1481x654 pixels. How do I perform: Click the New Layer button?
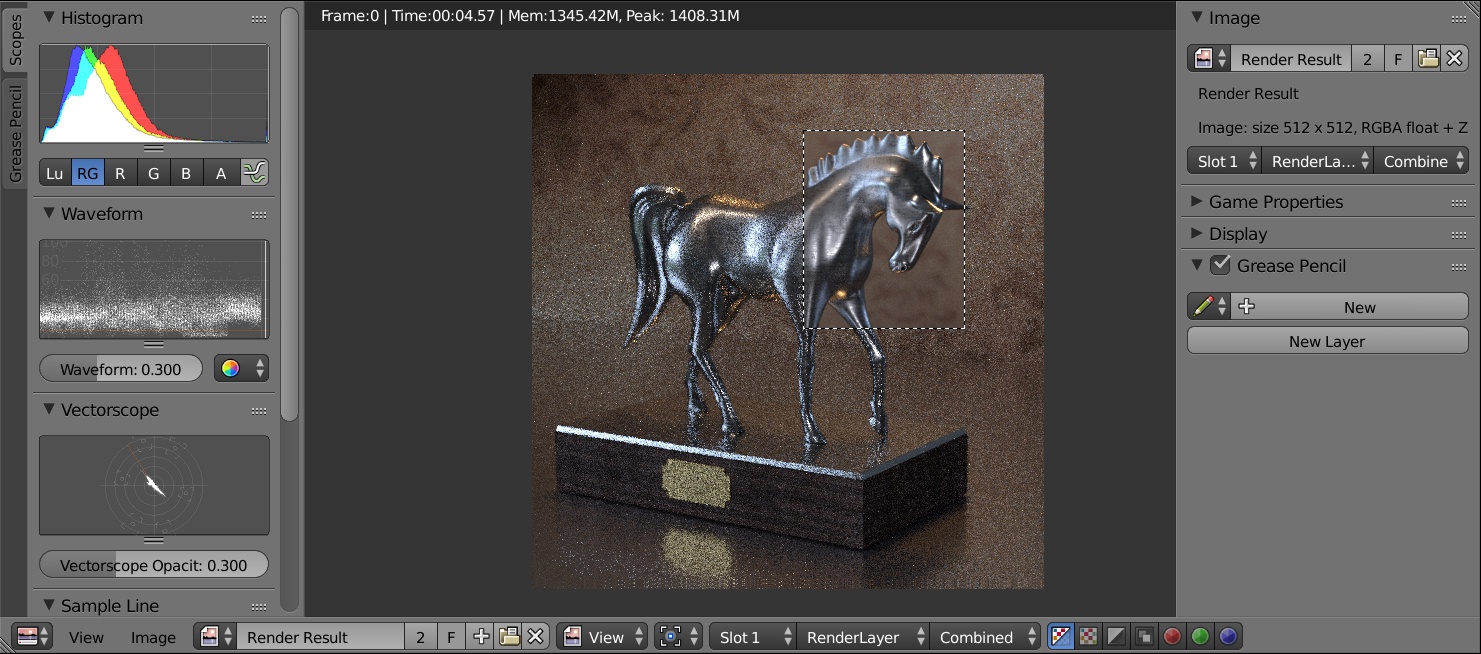1327,341
